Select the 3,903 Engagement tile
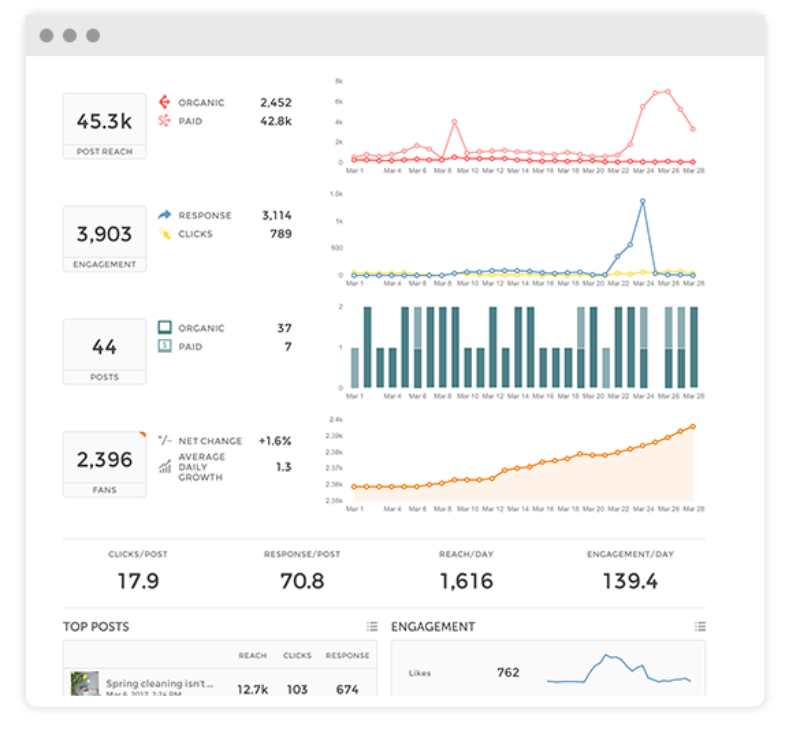 tap(105, 239)
